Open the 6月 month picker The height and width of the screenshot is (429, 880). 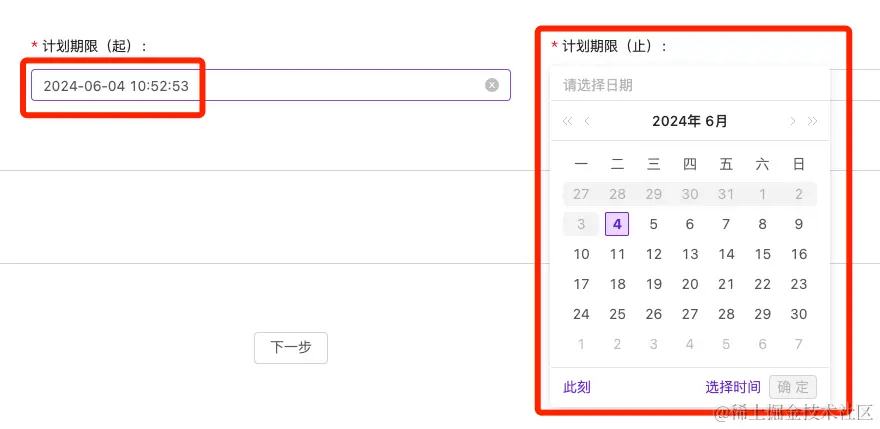pos(716,121)
